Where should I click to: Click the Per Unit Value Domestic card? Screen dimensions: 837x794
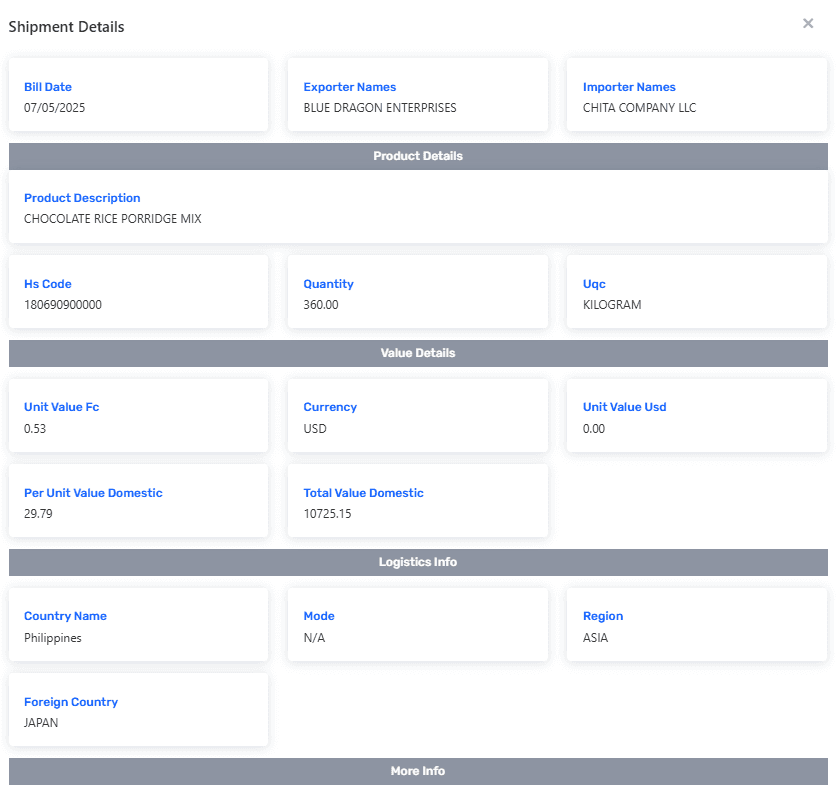coord(138,501)
